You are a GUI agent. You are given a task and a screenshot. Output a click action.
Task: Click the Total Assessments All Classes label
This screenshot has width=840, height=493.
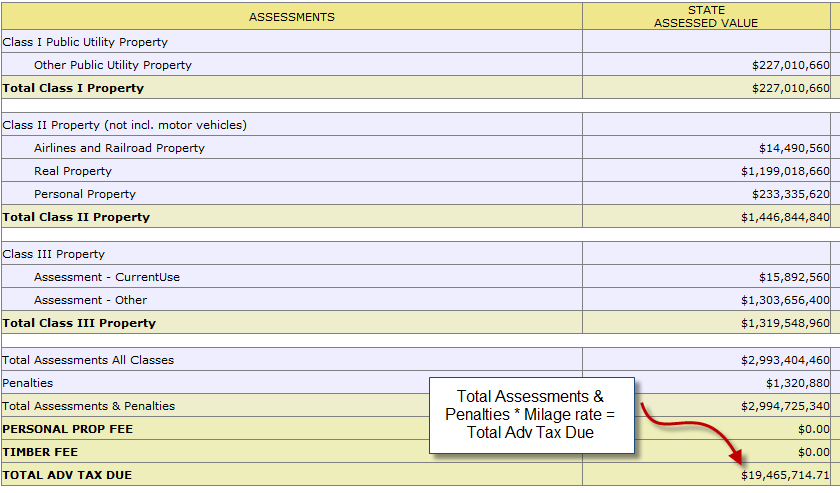[x=88, y=360]
